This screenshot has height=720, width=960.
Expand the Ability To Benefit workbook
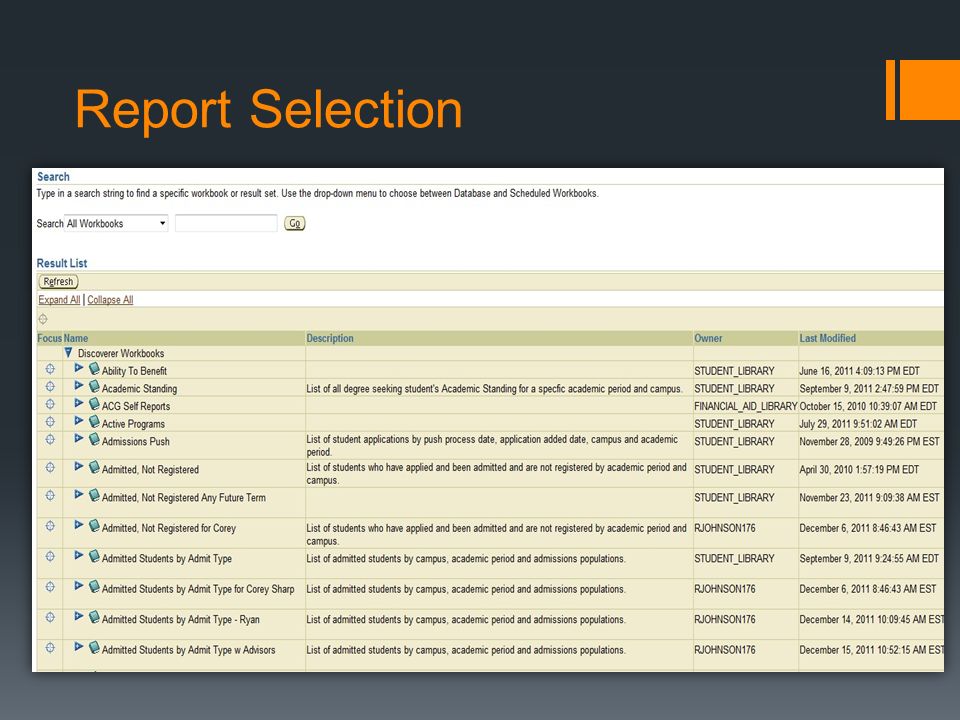78,367
